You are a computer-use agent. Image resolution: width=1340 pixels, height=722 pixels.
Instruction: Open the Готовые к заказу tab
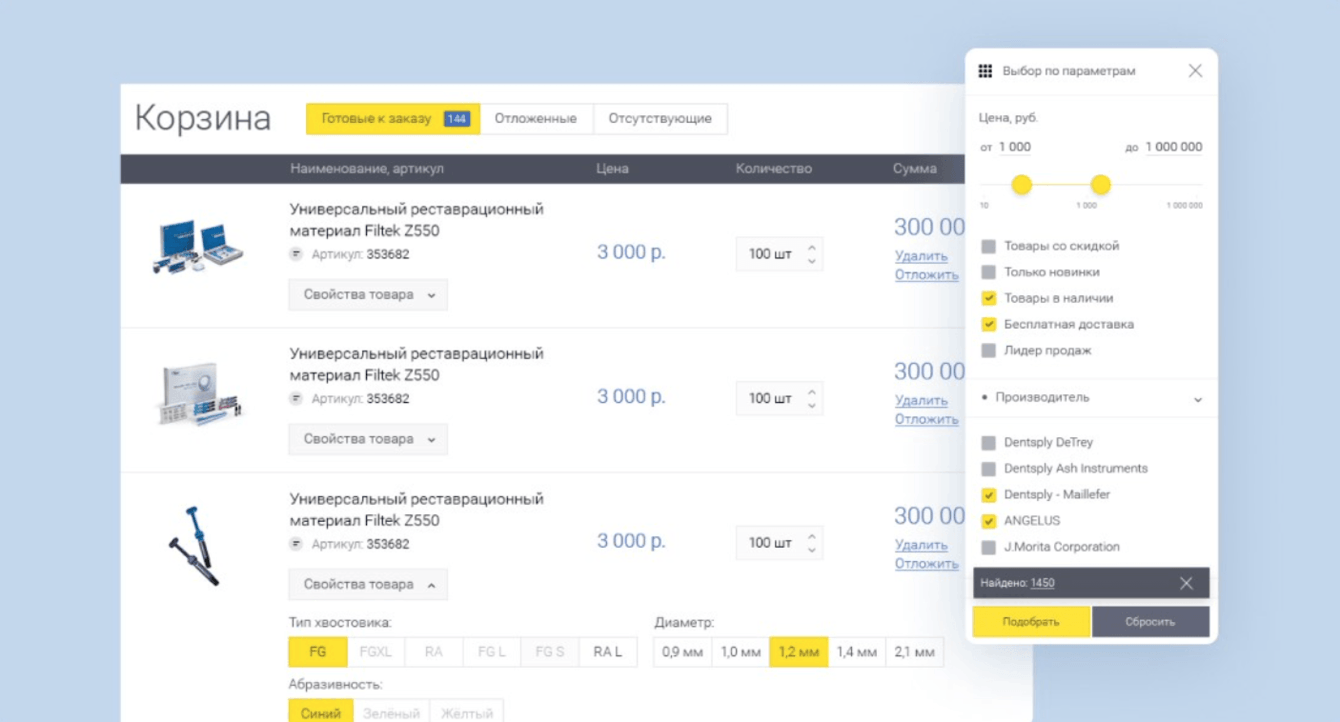[393, 118]
